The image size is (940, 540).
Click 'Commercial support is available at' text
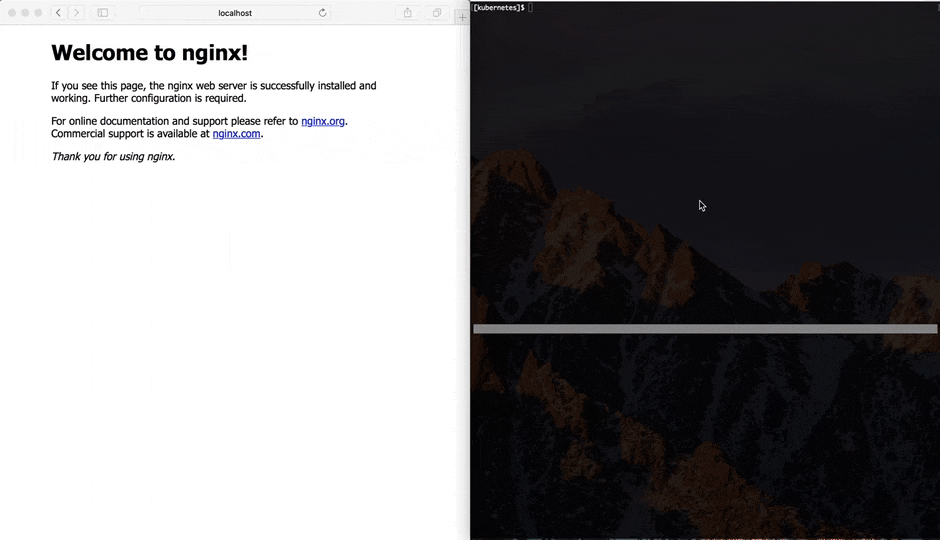[x=130, y=134]
